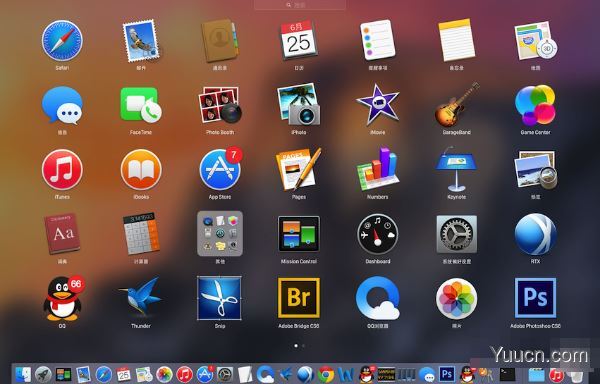The height and width of the screenshot is (384, 600).
Task: Launch Adobe Bridge CS6
Action: 298,298
